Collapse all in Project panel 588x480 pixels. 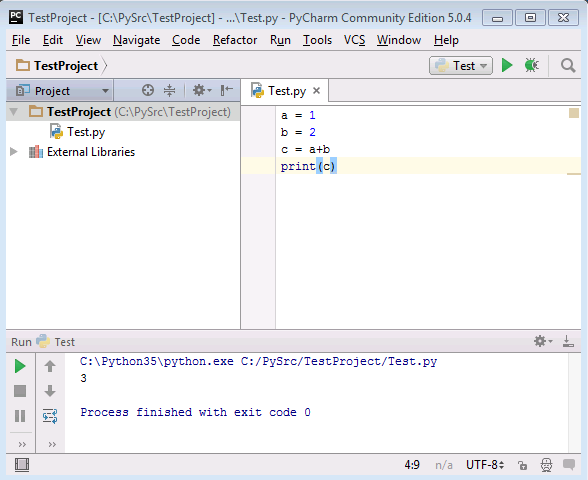(170, 90)
